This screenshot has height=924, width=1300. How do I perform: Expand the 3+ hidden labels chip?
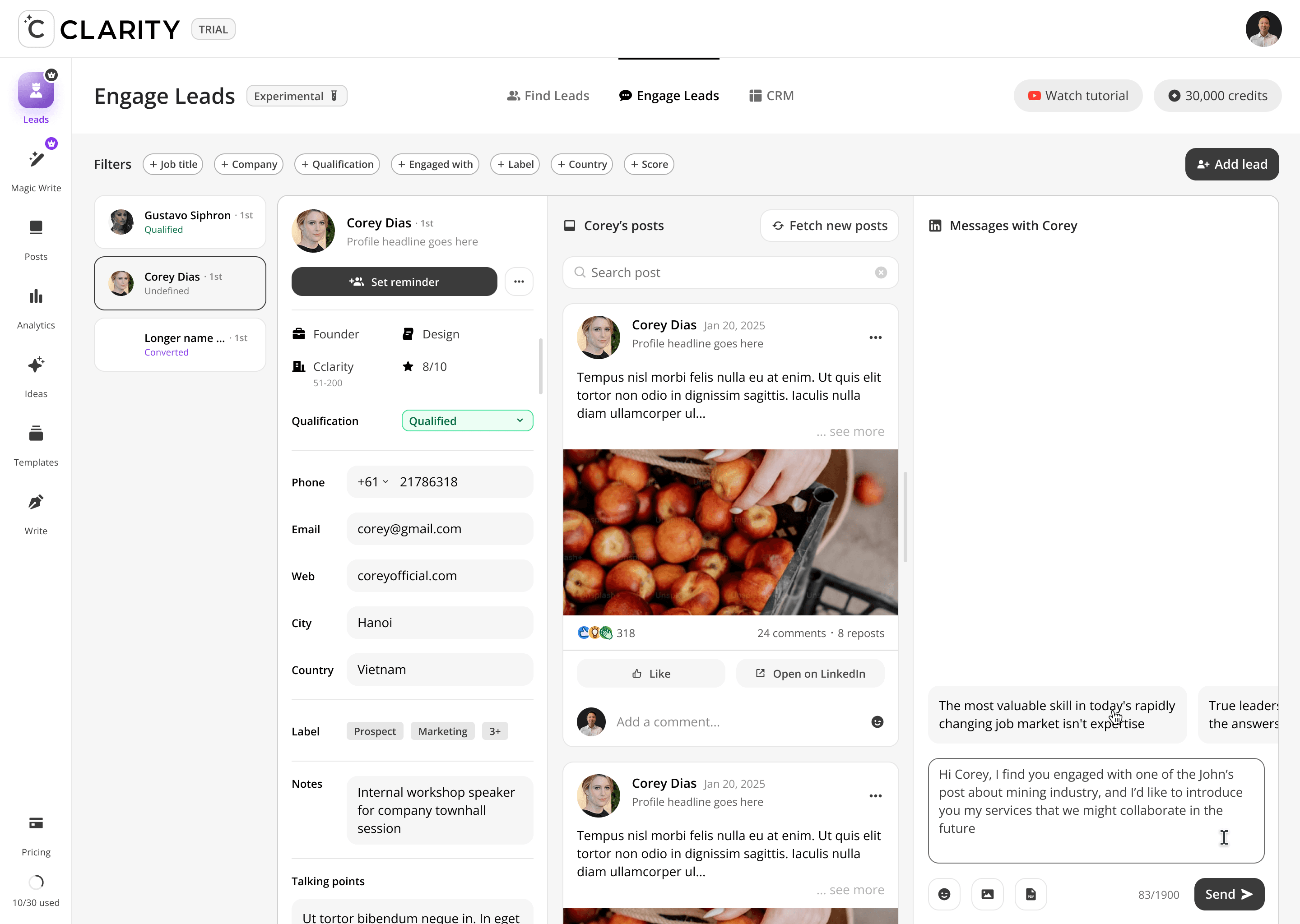[495, 731]
